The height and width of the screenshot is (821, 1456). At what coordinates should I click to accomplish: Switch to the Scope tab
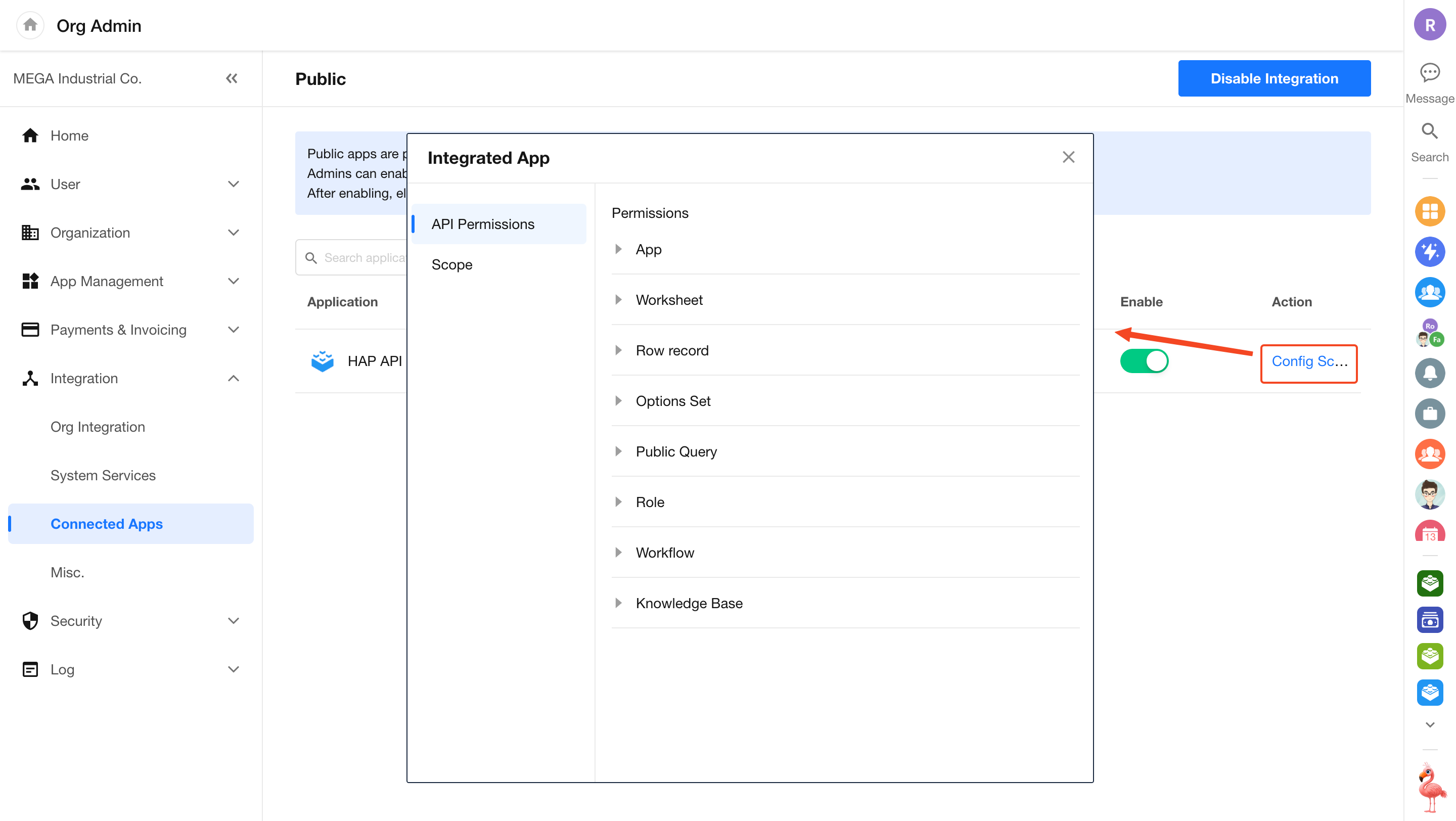(x=451, y=264)
